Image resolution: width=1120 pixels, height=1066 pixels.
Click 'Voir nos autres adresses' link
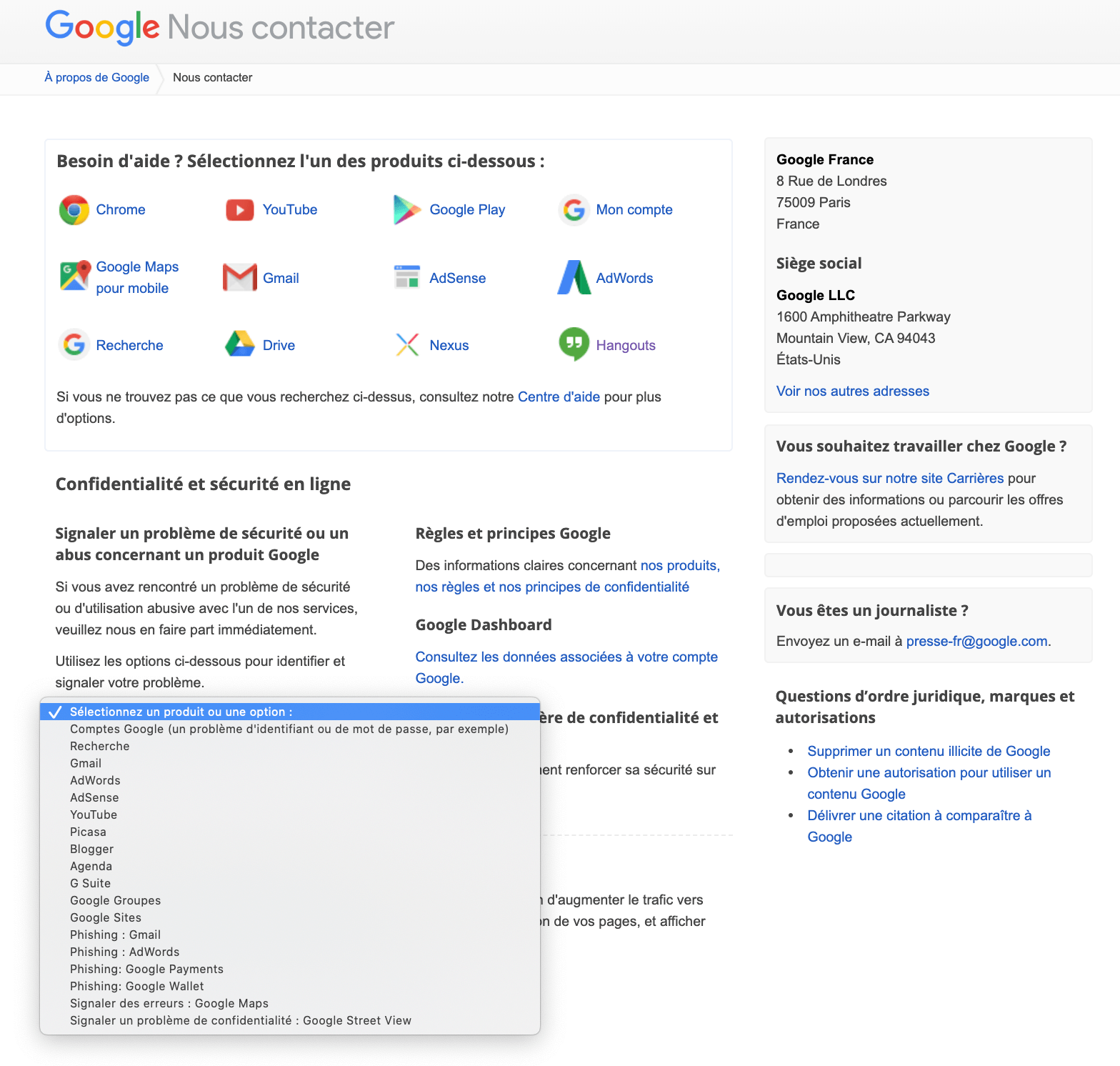click(x=852, y=391)
